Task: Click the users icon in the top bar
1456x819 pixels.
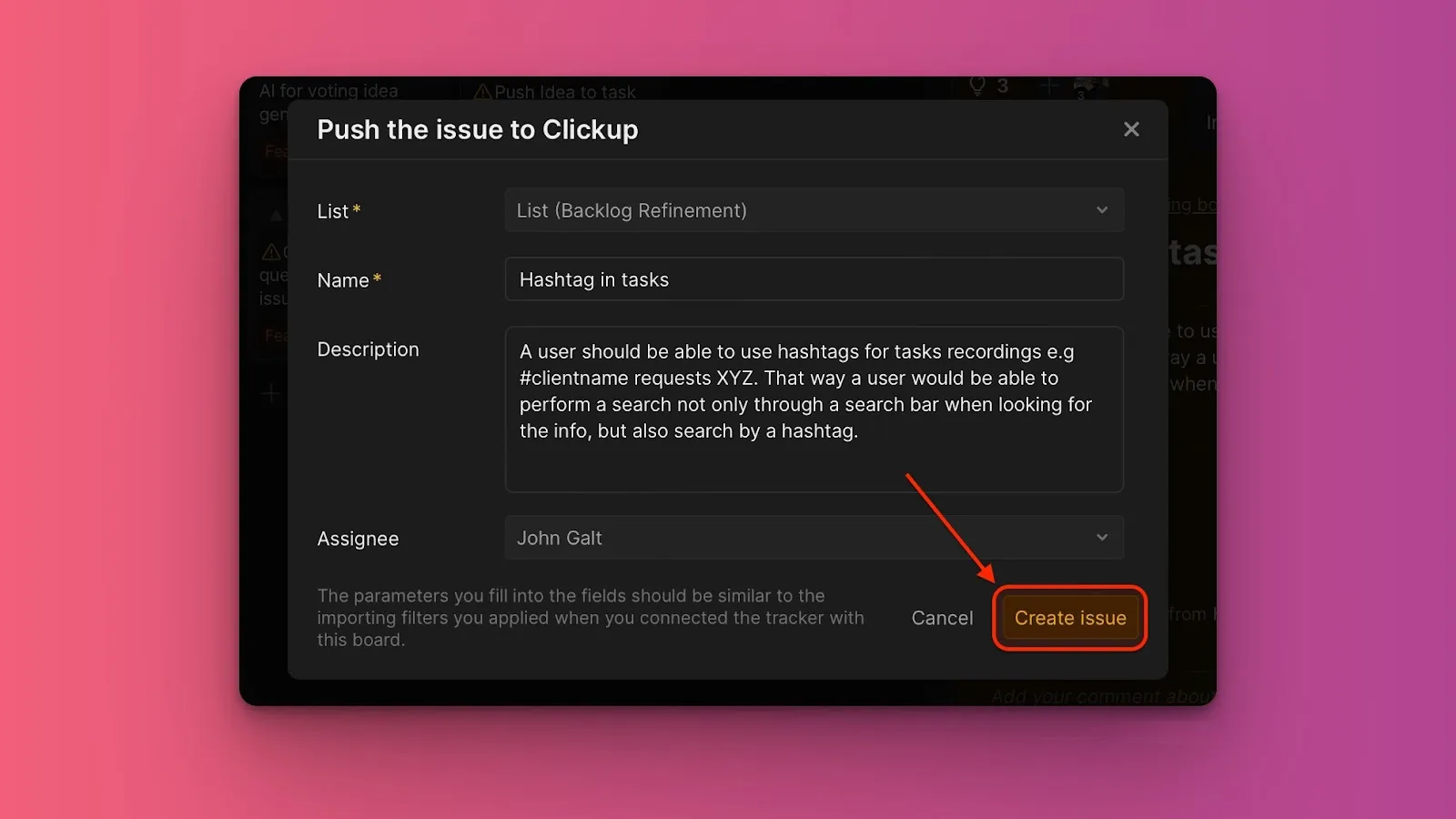Action: (x=1084, y=87)
